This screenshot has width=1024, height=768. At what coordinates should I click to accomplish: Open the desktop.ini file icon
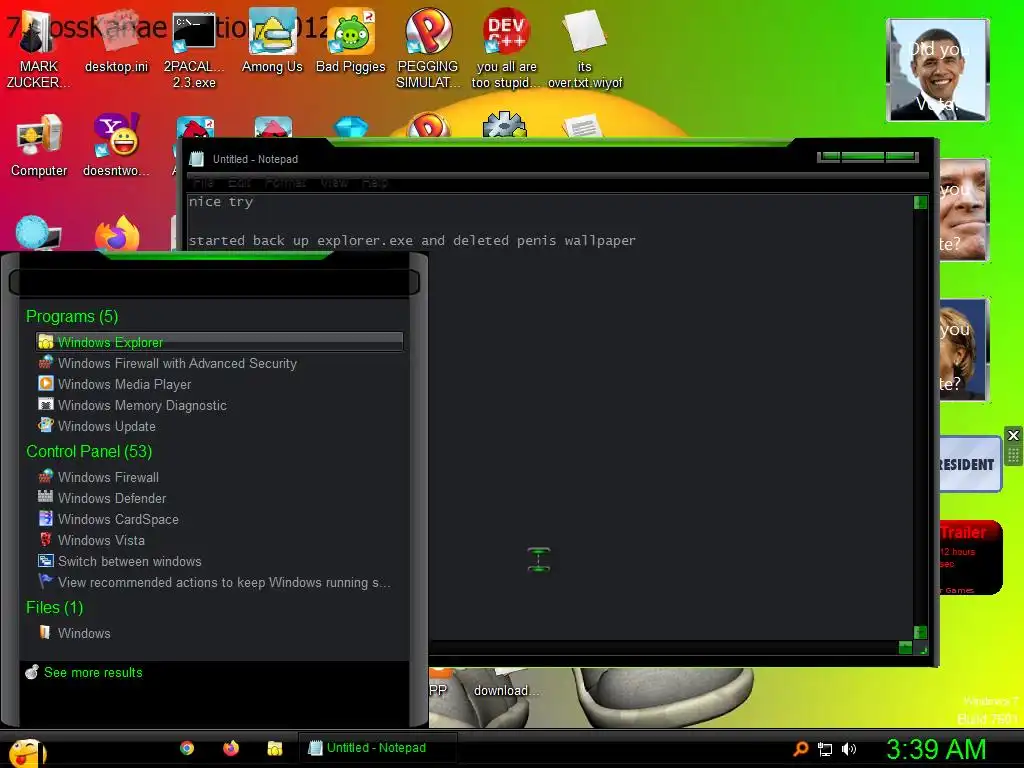click(116, 42)
